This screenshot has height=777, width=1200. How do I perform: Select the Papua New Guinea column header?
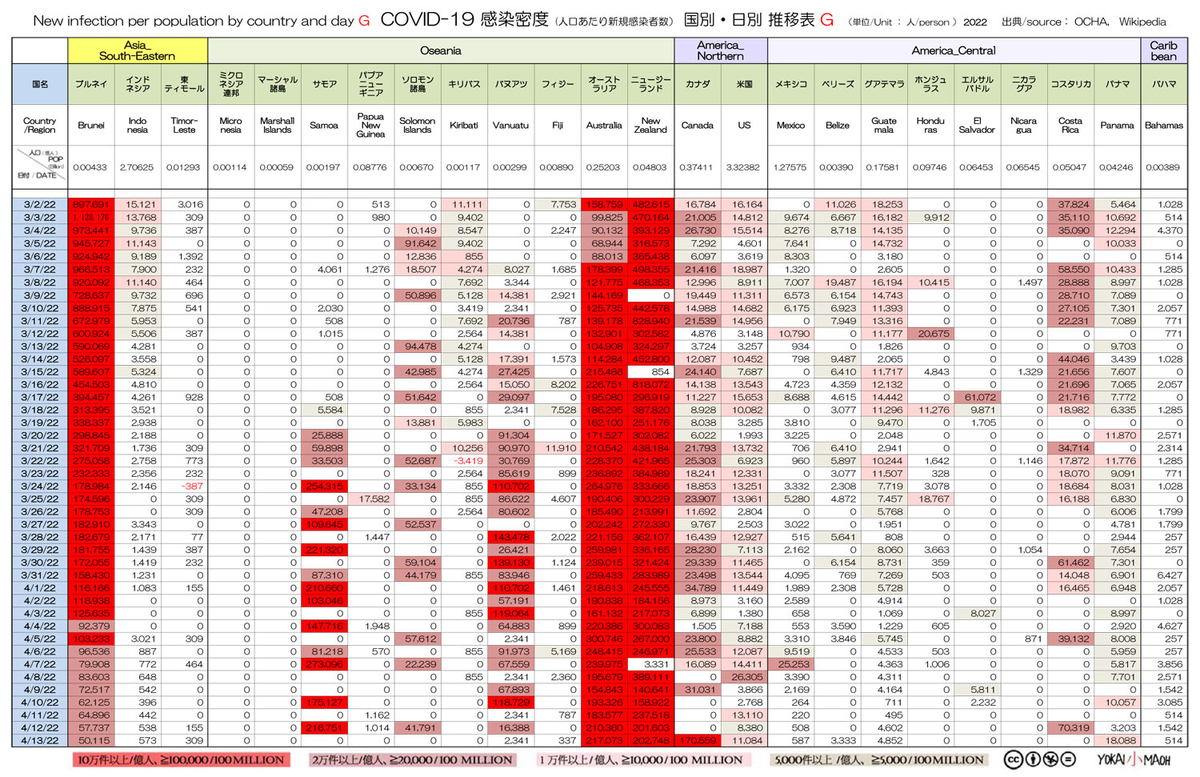[371, 127]
